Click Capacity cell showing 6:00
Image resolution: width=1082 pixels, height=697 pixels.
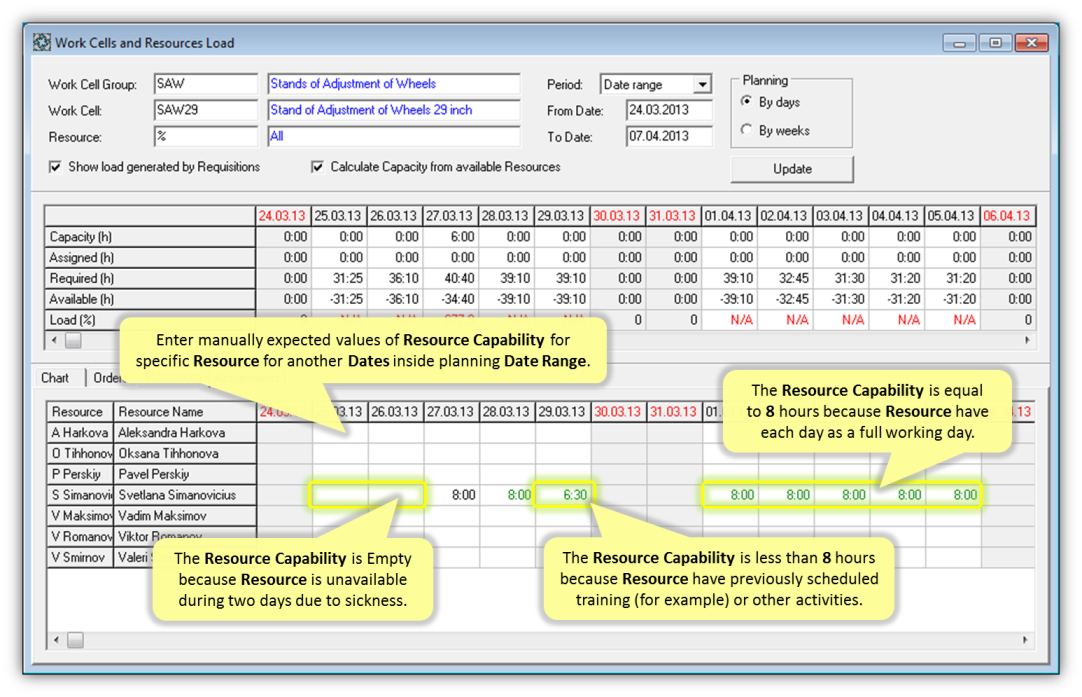(x=450, y=237)
